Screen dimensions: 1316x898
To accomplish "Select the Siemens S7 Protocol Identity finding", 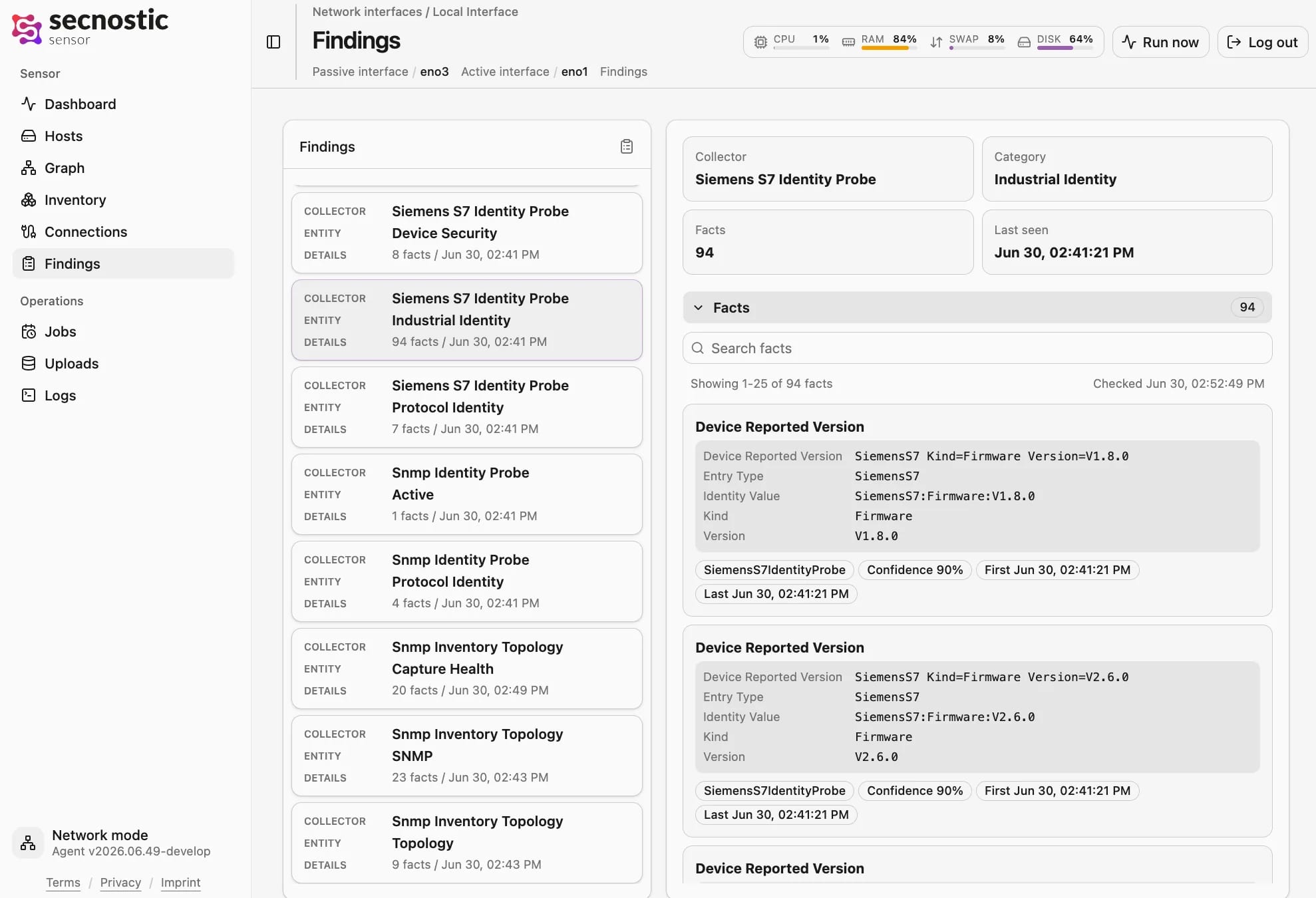I will (x=467, y=407).
